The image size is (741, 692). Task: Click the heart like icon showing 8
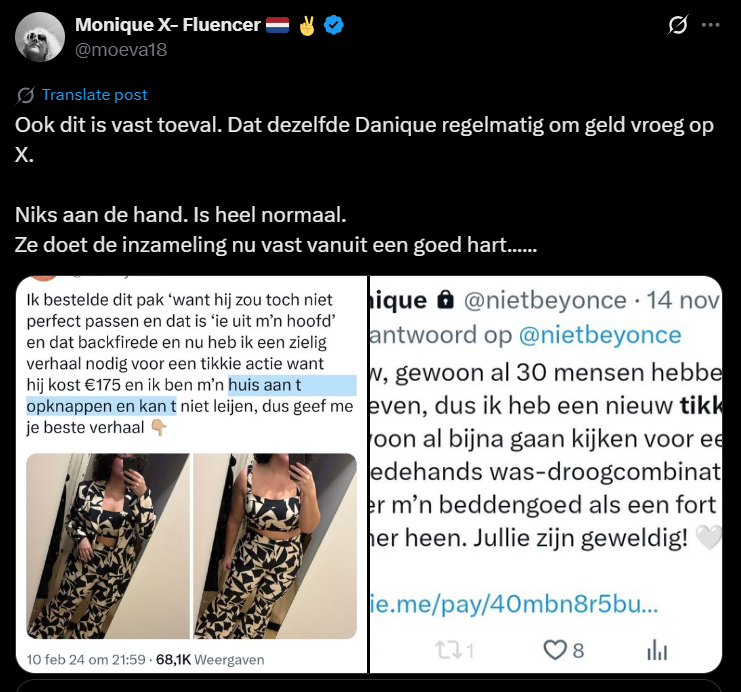555,650
